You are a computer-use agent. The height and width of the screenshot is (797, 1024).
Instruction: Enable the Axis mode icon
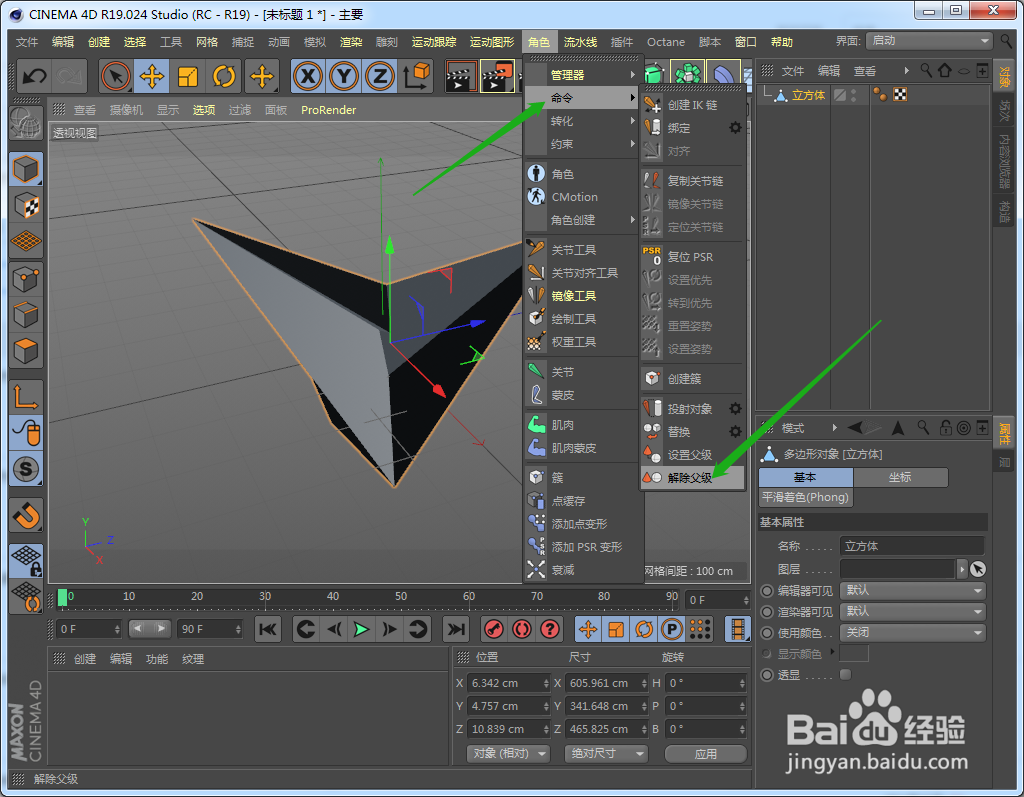pyautogui.click(x=26, y=397)
